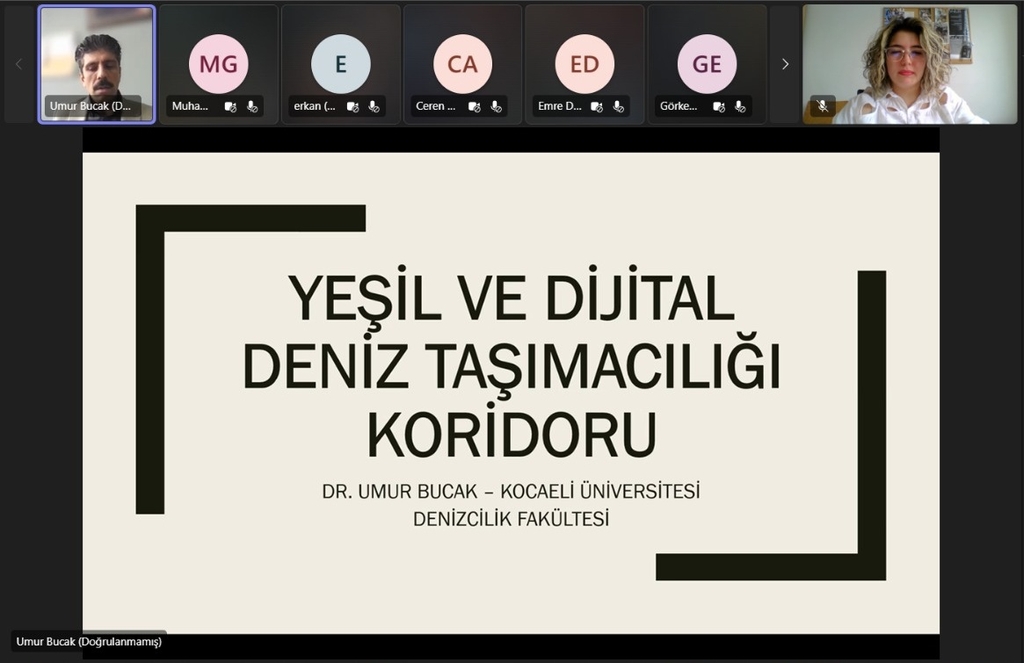Click the GE avatar participant
The height and width of the screenshot is (663, 1024).
(x=706, y=64)
